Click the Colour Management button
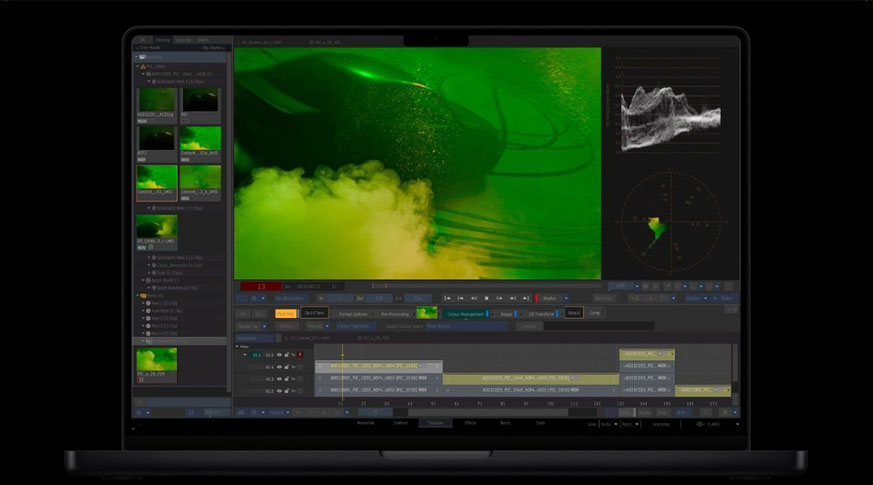Screen dimensions: 873x485 click(x=466, y=314)
